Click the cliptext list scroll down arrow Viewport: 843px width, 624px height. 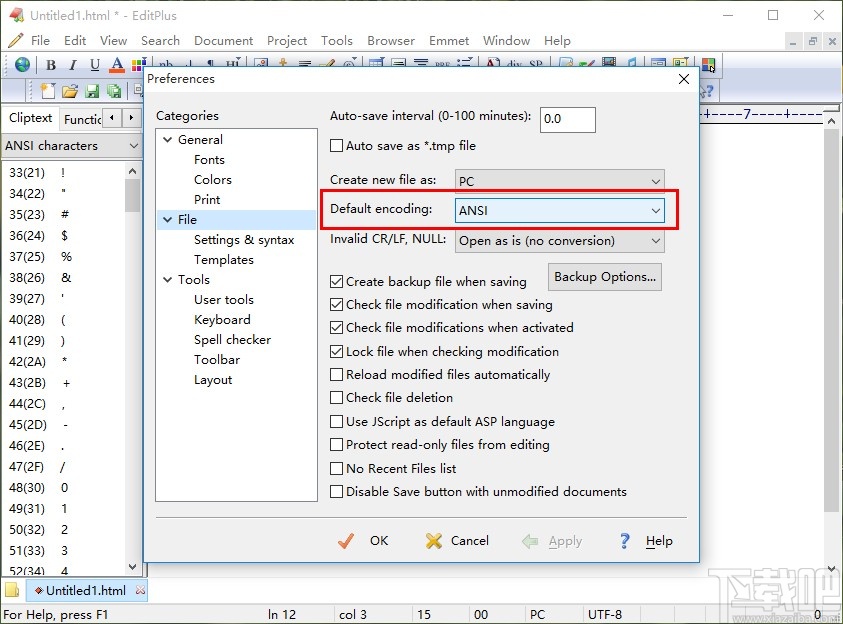click(133, 566)
